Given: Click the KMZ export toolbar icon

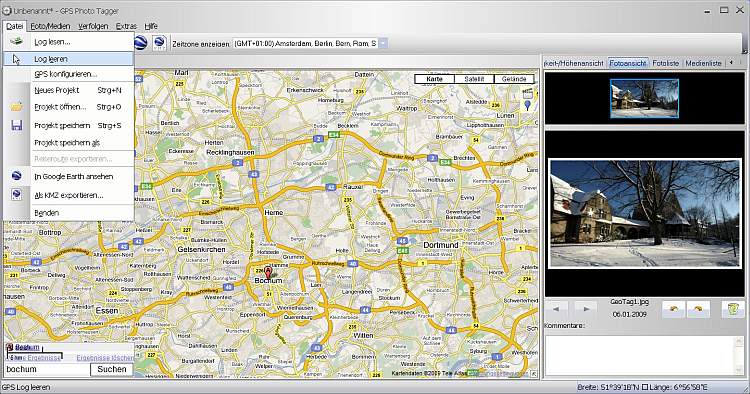Looking at the screenshot, I should pyautogui.click(x=159, y=43).
